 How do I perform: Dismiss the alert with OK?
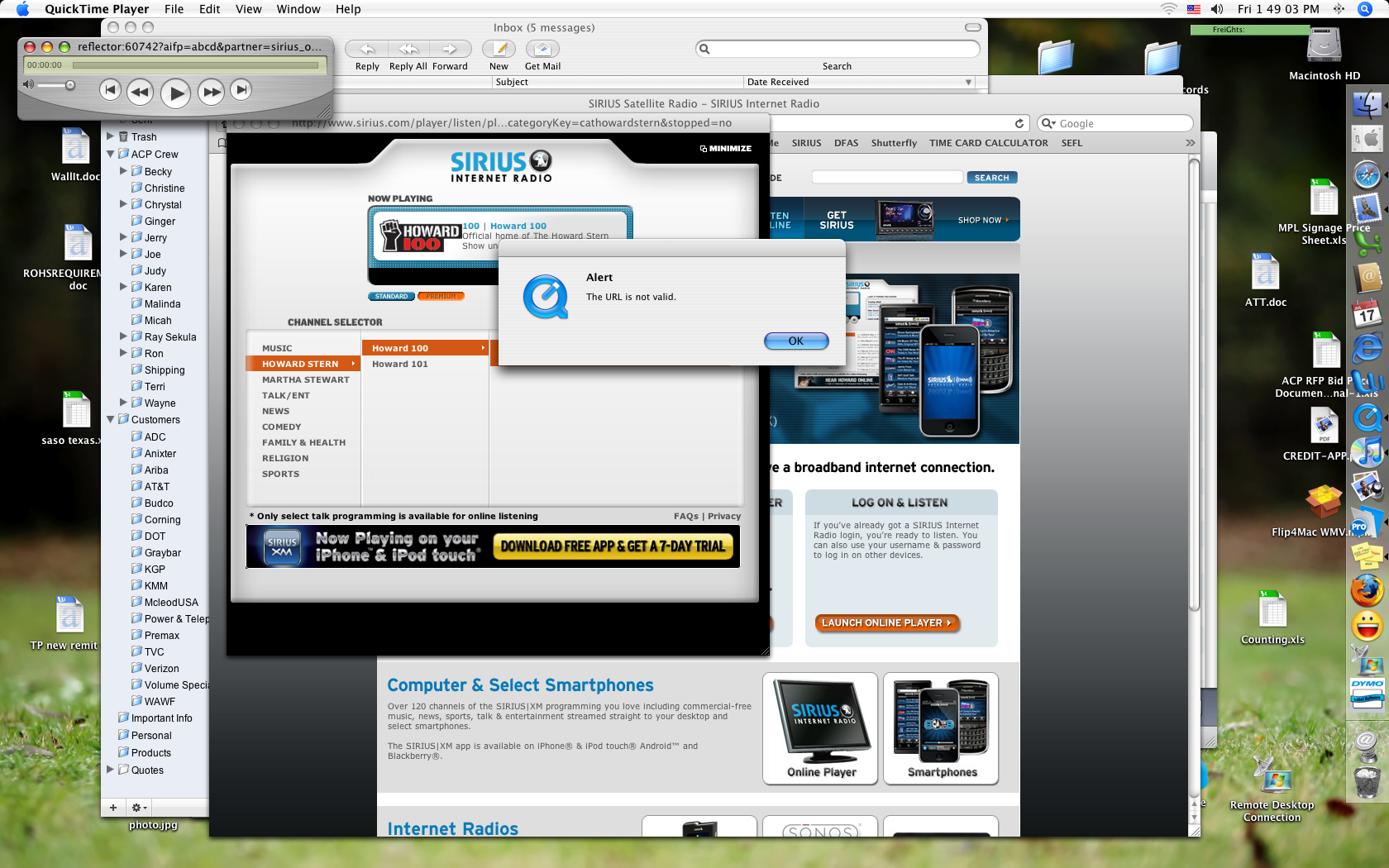tap(796, 341)
